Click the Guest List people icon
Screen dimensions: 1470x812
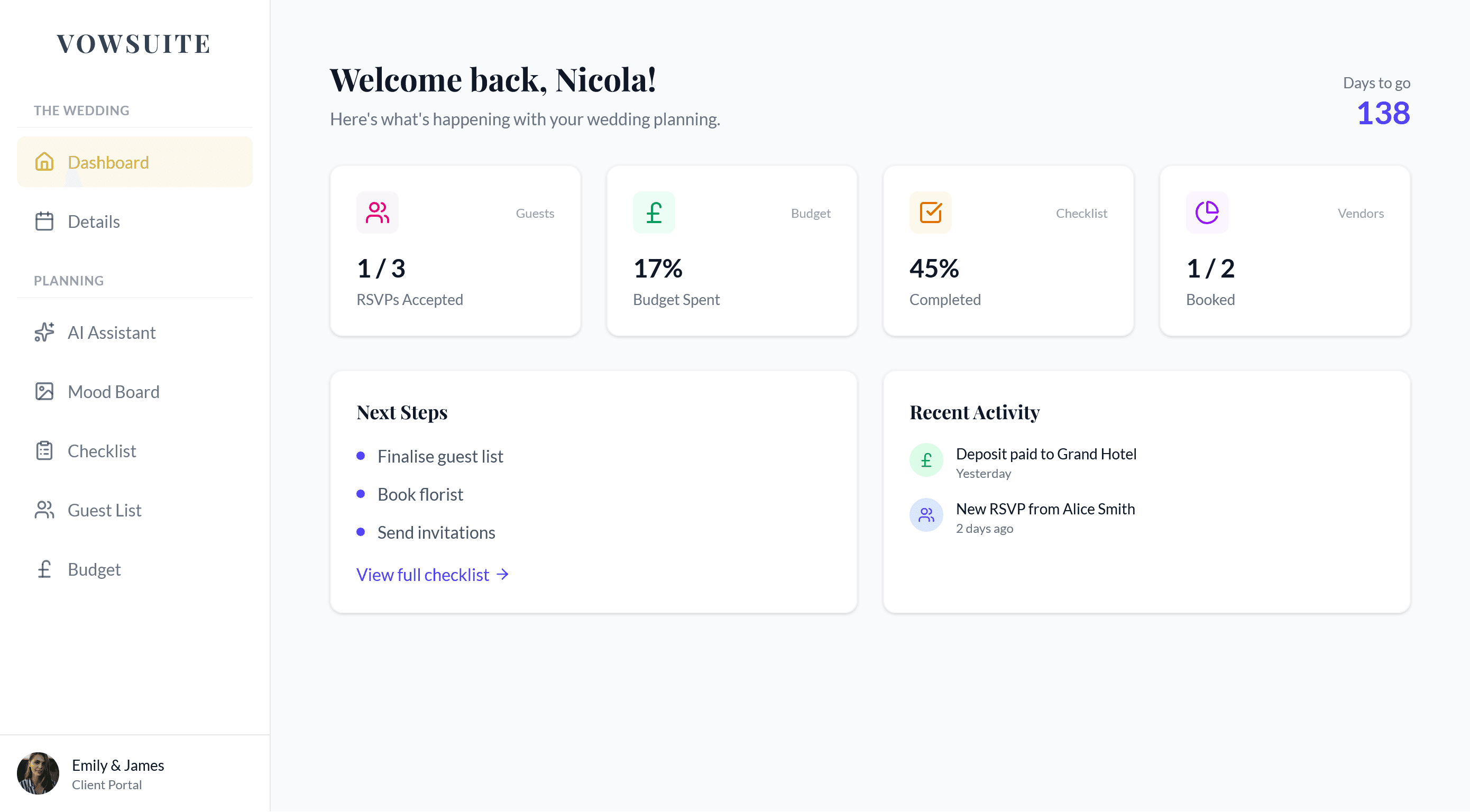click(44, 510)
